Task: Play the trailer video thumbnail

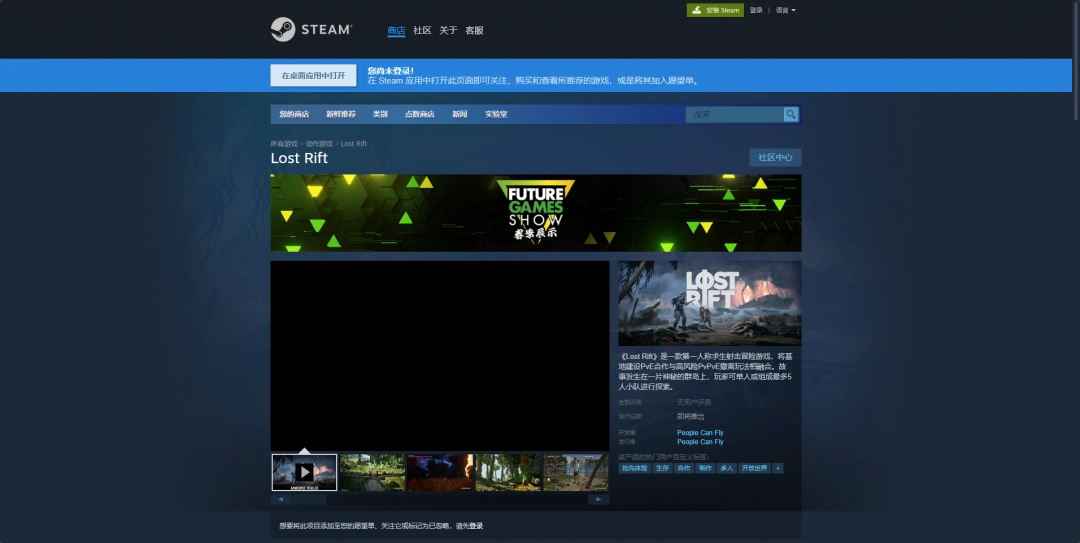Action: (x=304, y=472)
